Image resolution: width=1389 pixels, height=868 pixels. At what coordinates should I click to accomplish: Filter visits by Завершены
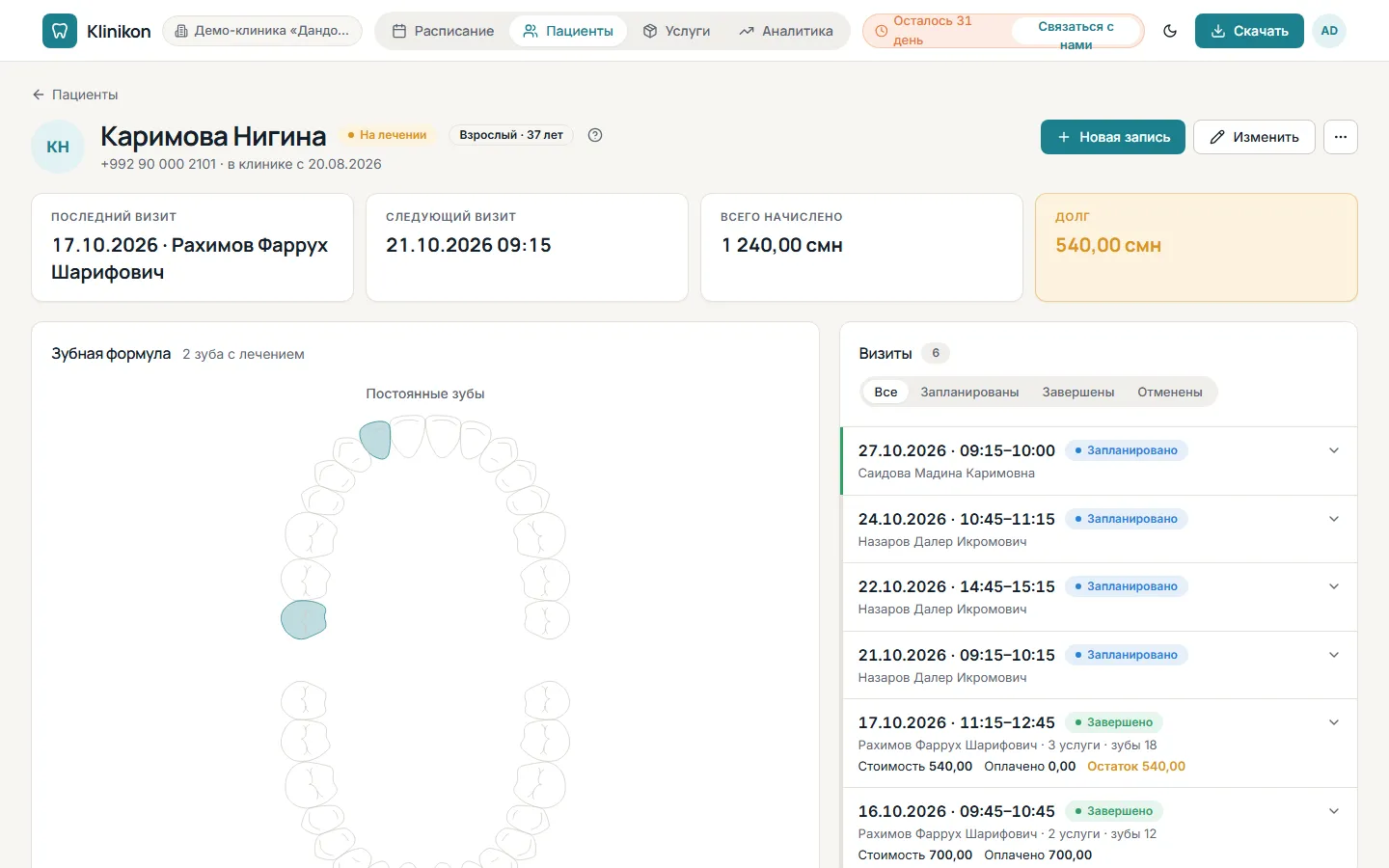point(1078,393)
